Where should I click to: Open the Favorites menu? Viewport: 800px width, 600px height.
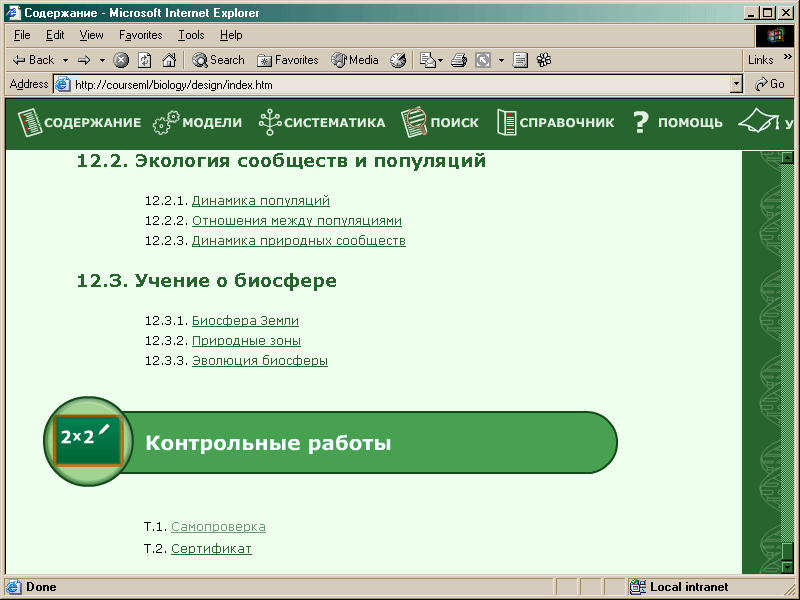(x=140, y=35)
